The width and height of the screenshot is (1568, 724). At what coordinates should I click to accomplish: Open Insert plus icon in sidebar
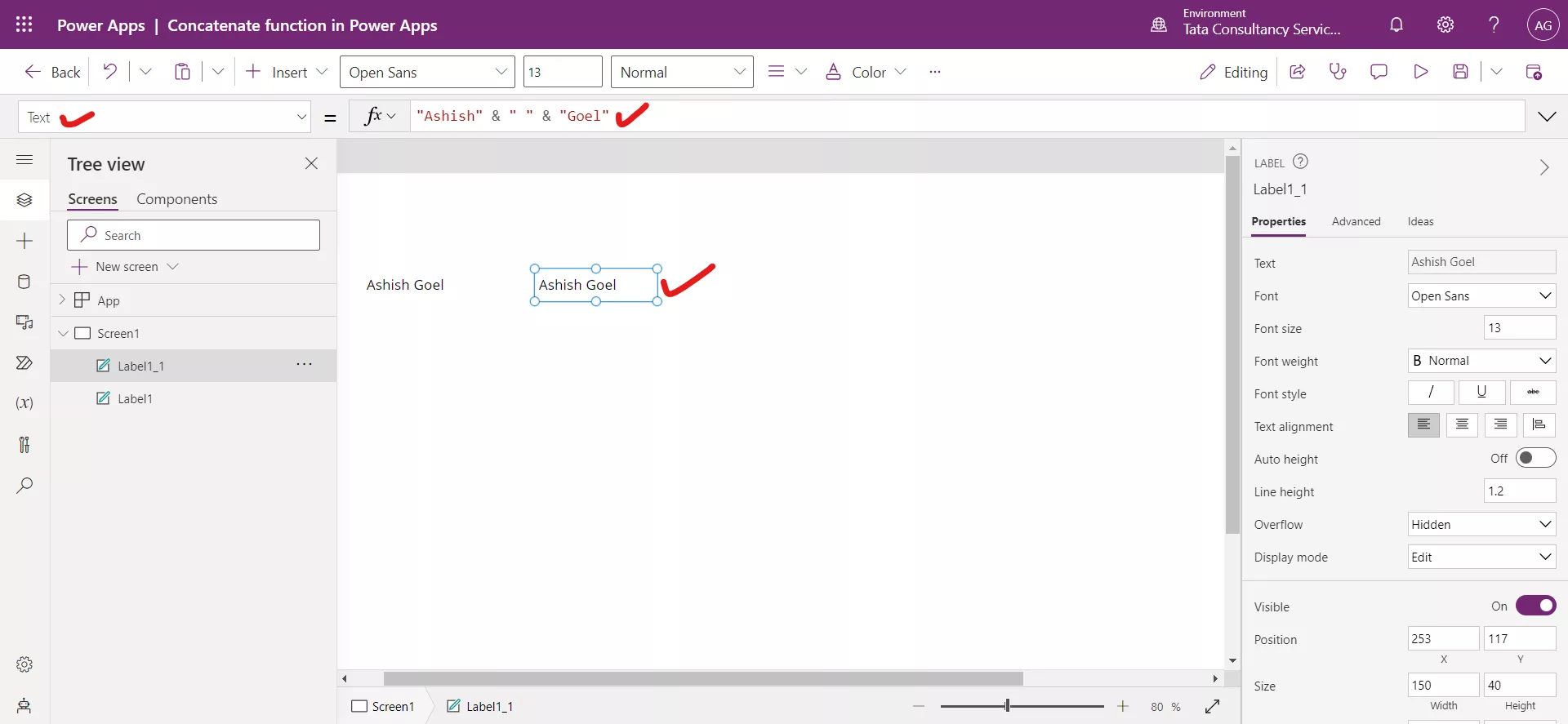[x=24, y=241]
